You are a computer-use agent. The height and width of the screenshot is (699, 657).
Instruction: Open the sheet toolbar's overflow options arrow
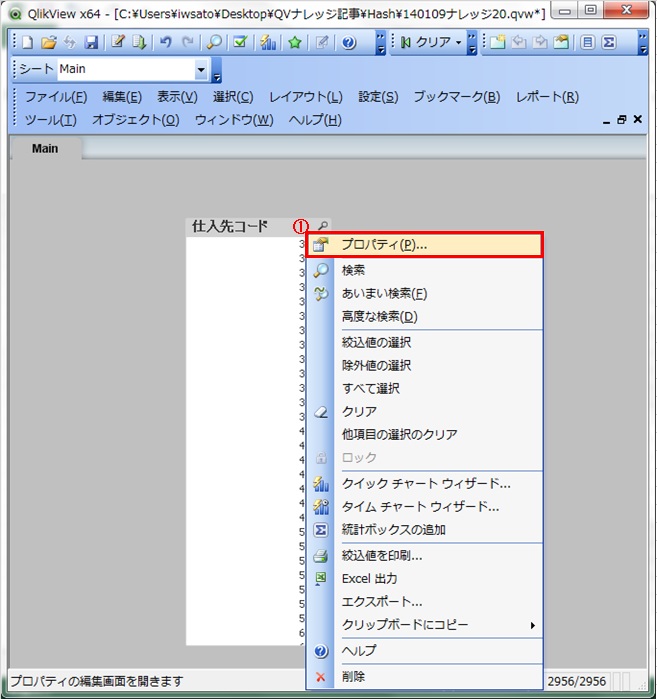point(217,71)
